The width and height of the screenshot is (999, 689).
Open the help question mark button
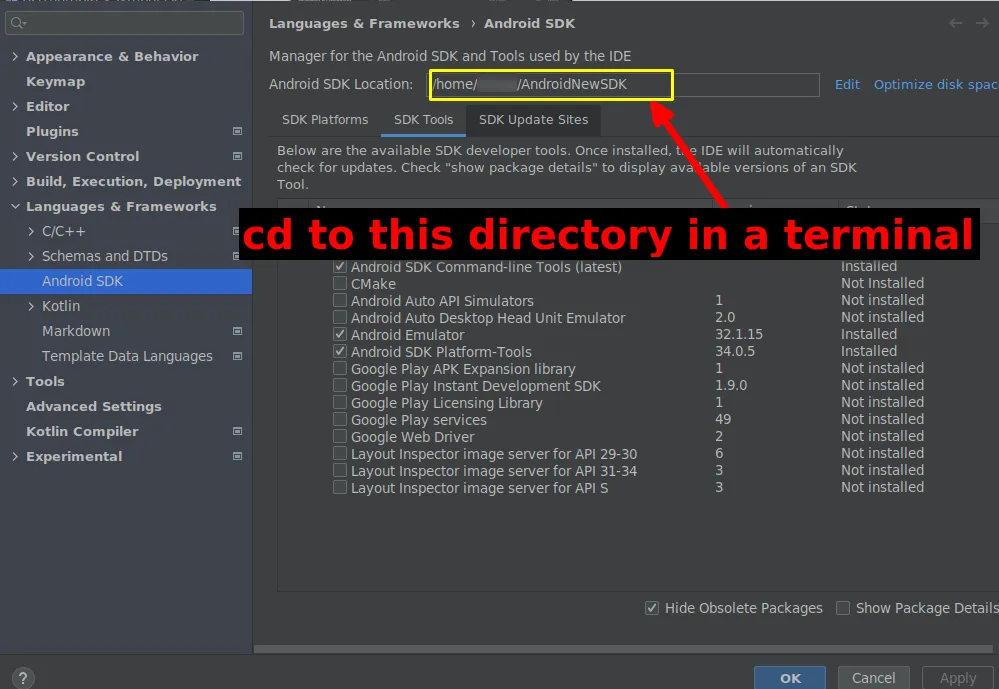23,678
